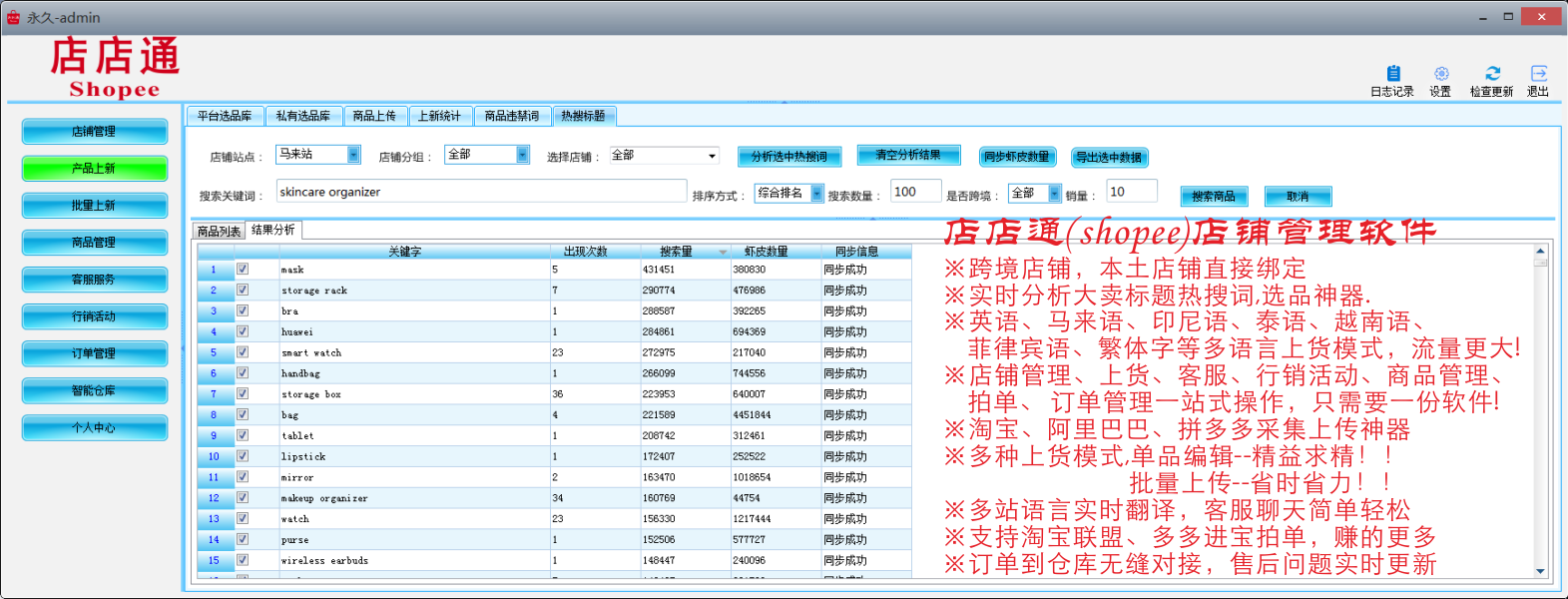This screenshot has width=1568, height=599.
Task: Click the scrollbar down arrow at the right edge
Action: pyautogui.click(x=1540, y=571)
